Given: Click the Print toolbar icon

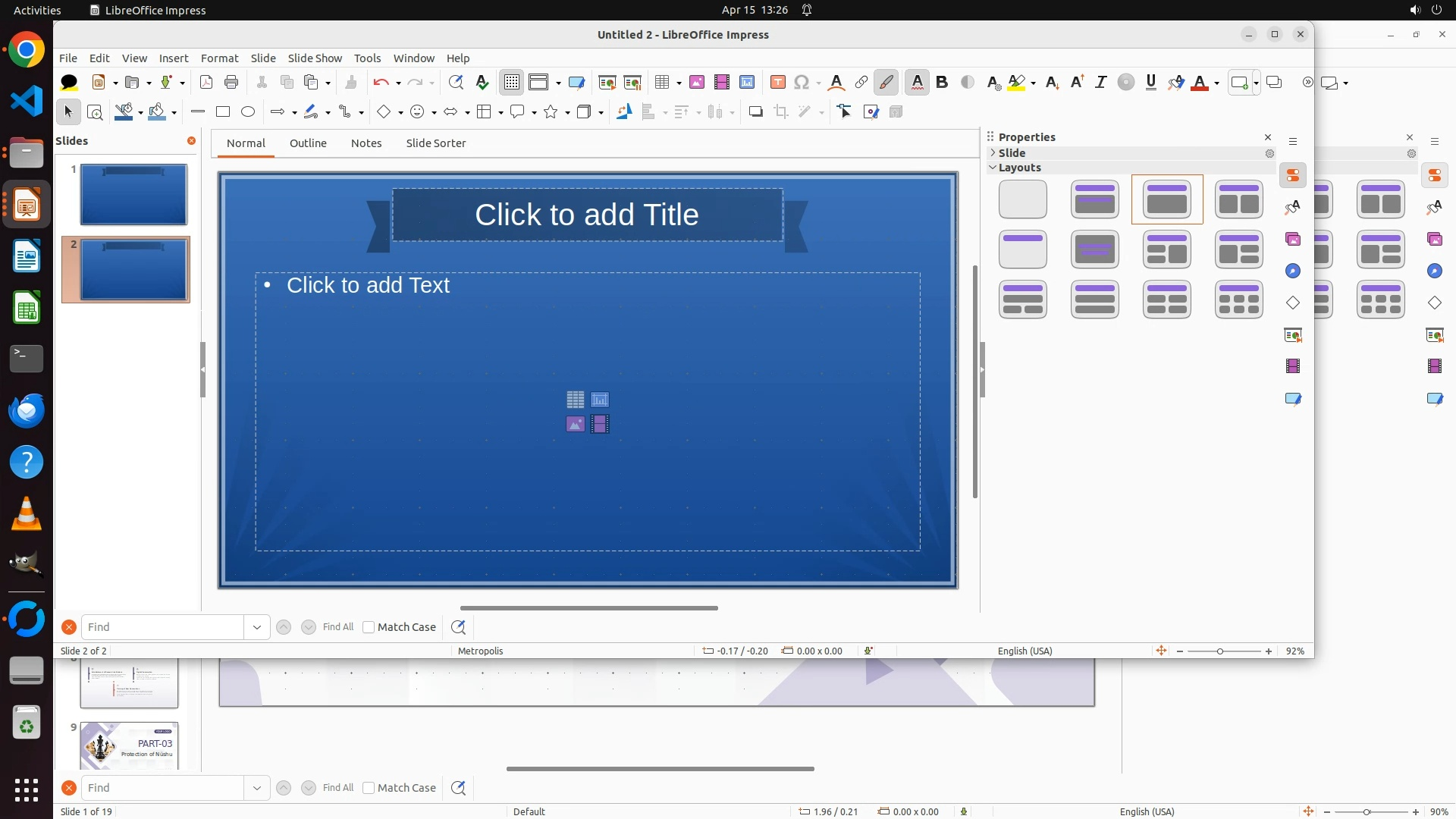Looking at the screenshot, I should [x=231, y=82].
